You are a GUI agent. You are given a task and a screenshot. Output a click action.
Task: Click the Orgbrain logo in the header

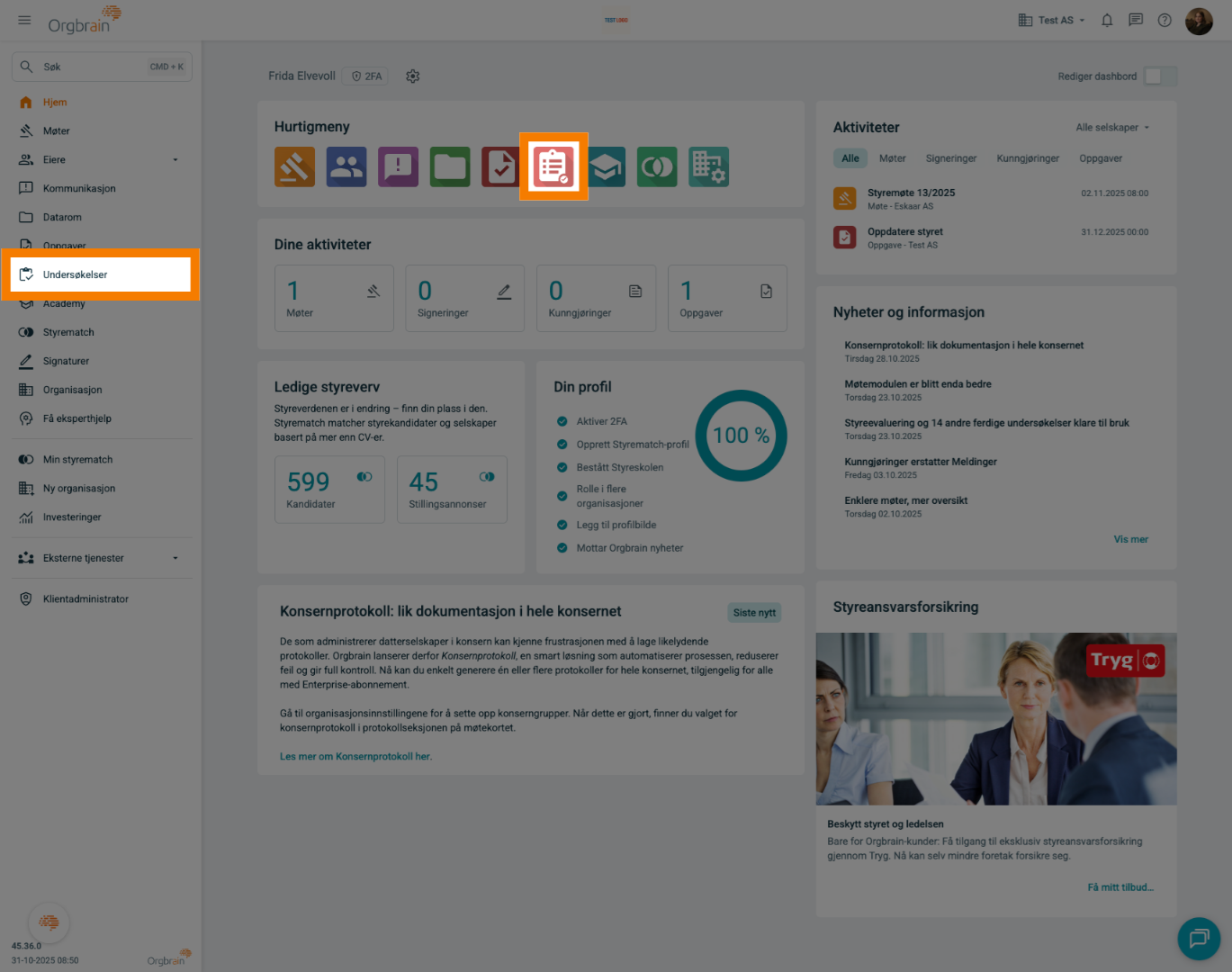pyautogui.click(x=85, y=19)
